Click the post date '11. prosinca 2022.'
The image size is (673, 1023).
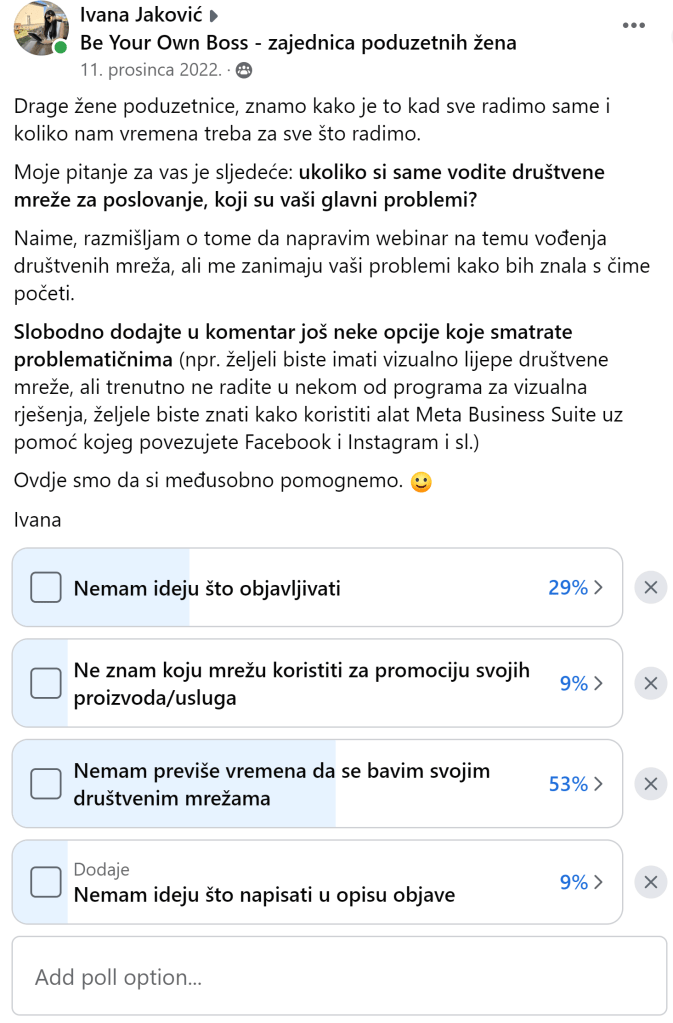point(150,70)
